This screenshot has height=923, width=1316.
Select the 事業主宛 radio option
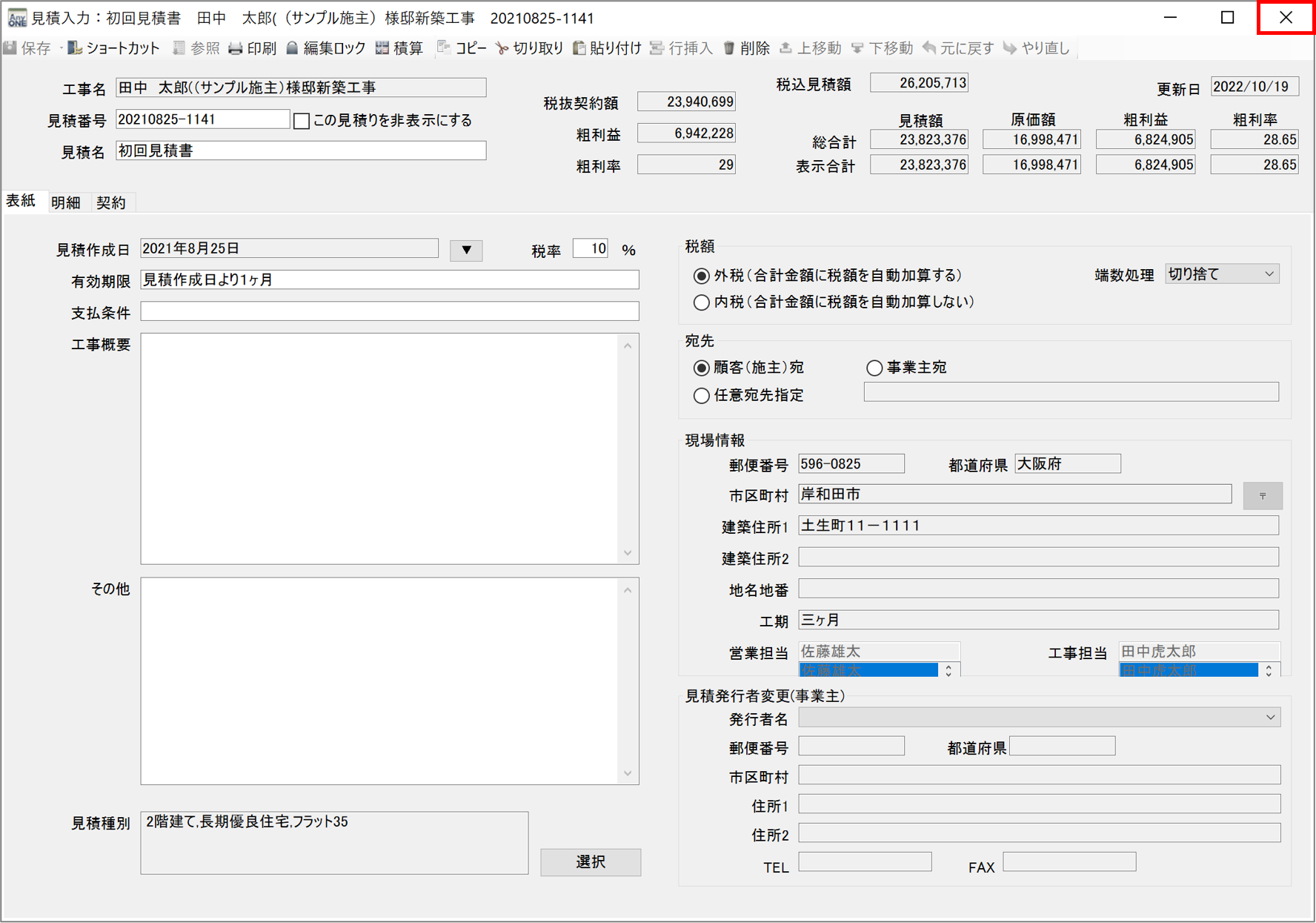pos(874,368)
